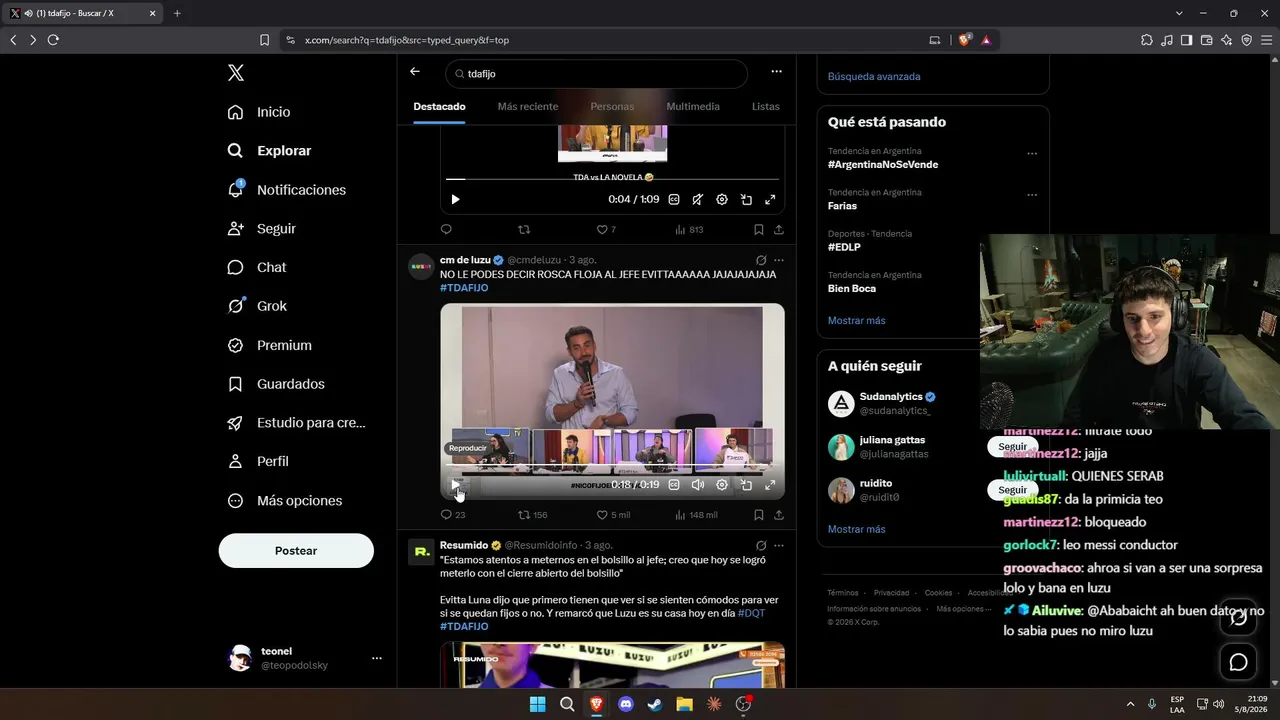Open settings gear on the 1:09 video
The image size is (1280, 720).
tap(722, 200)
